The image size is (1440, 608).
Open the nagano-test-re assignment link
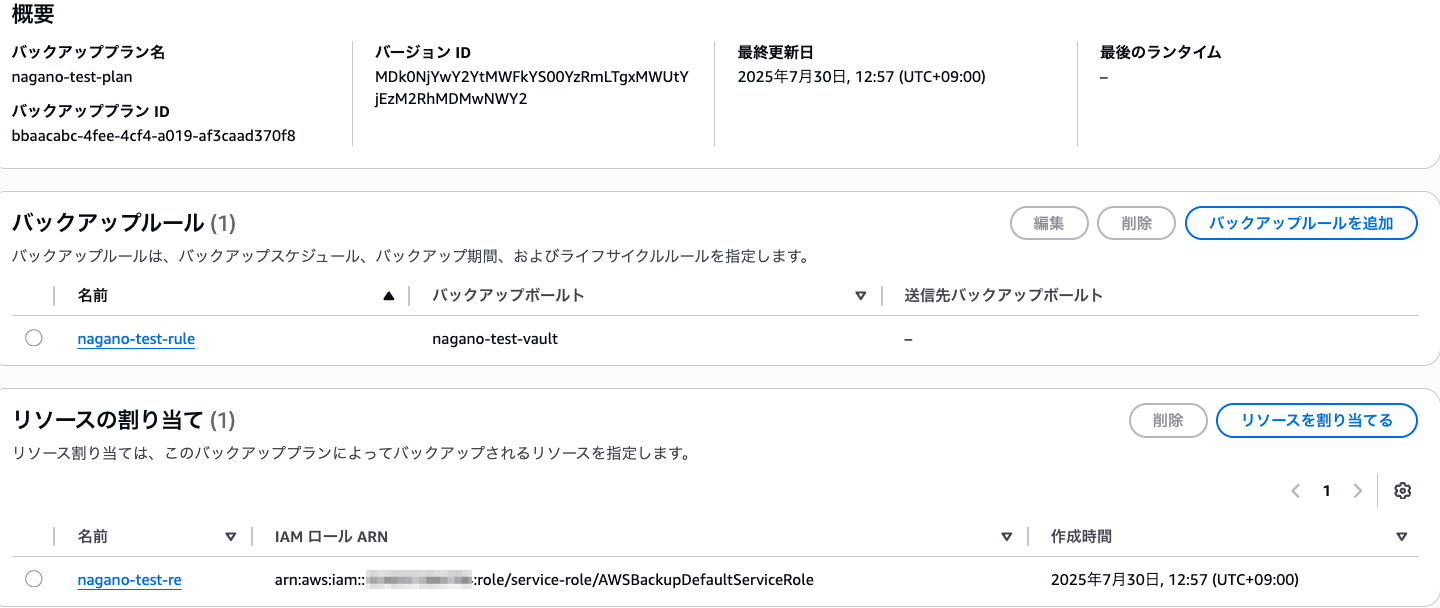(129, 580)
